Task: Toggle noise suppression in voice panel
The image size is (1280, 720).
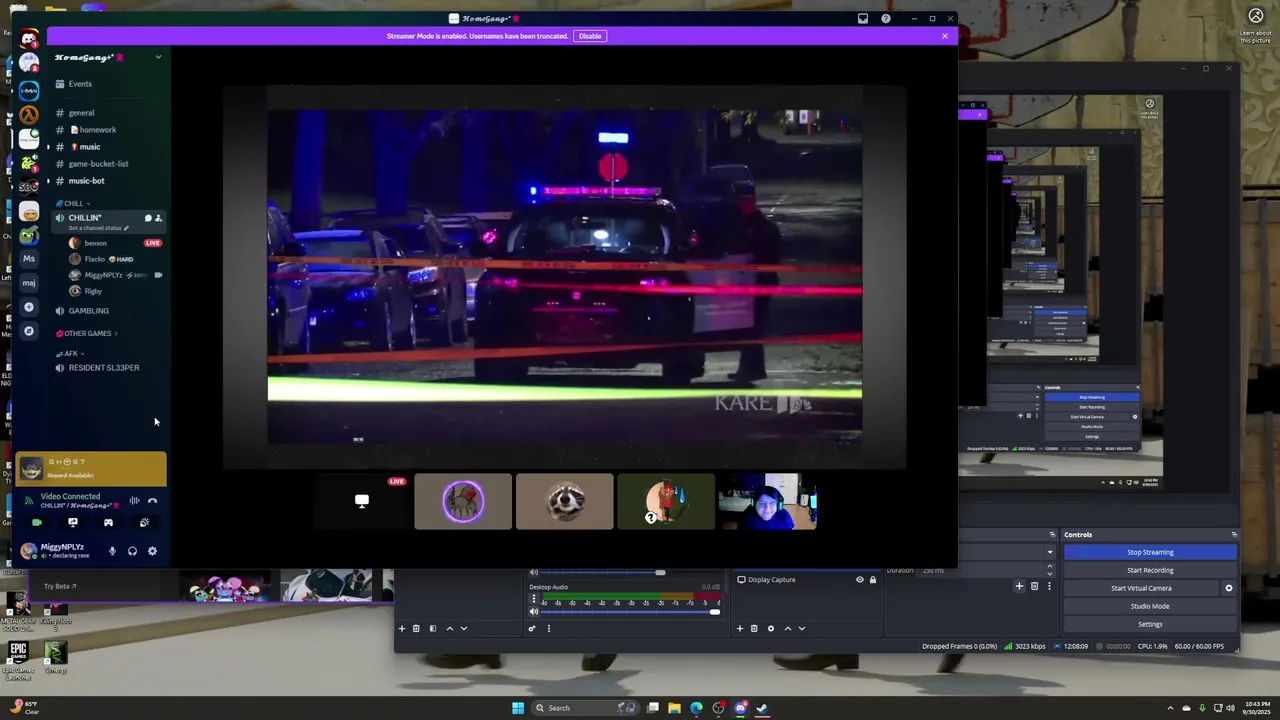Action: pos(134,501)
